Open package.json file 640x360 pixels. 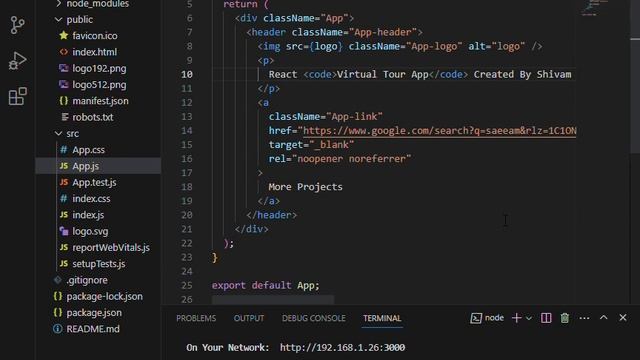pos(93,313)
